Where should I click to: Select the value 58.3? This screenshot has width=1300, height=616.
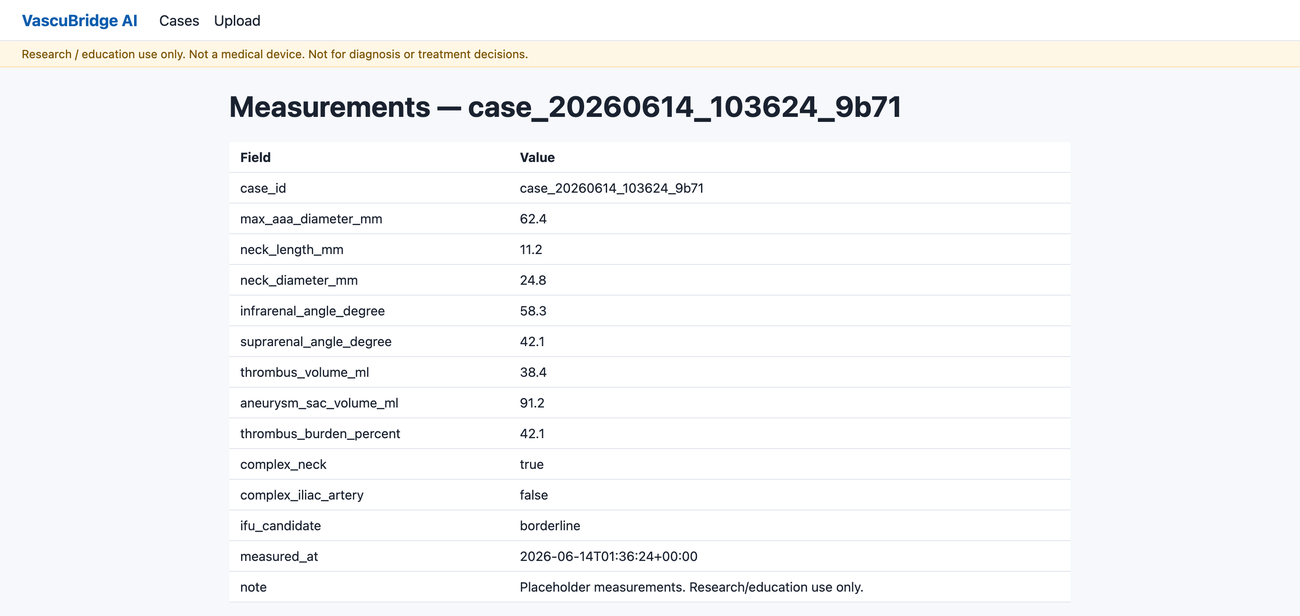(x=533, y=311)
